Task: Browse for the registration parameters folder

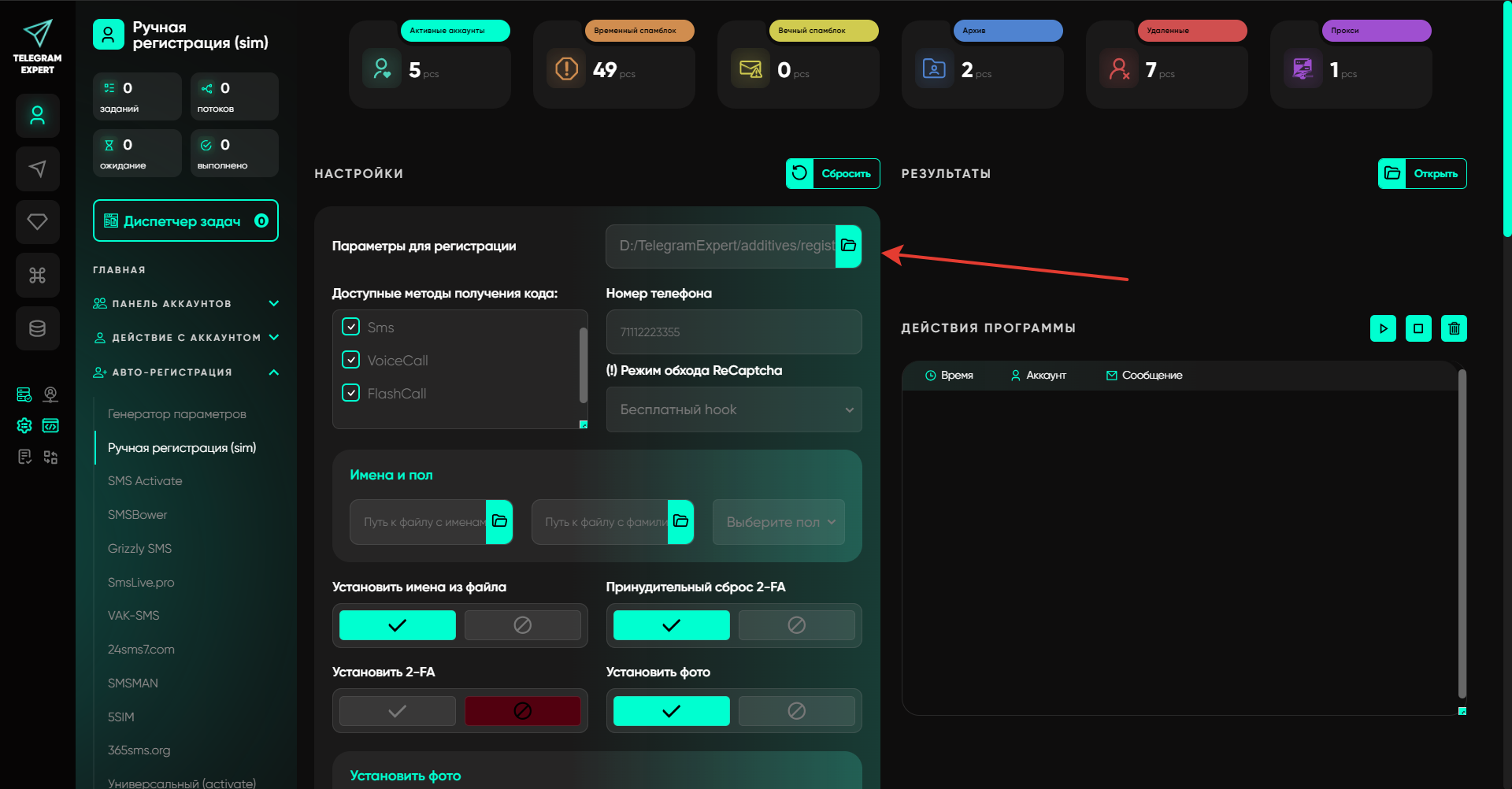Action: [848, 246]
